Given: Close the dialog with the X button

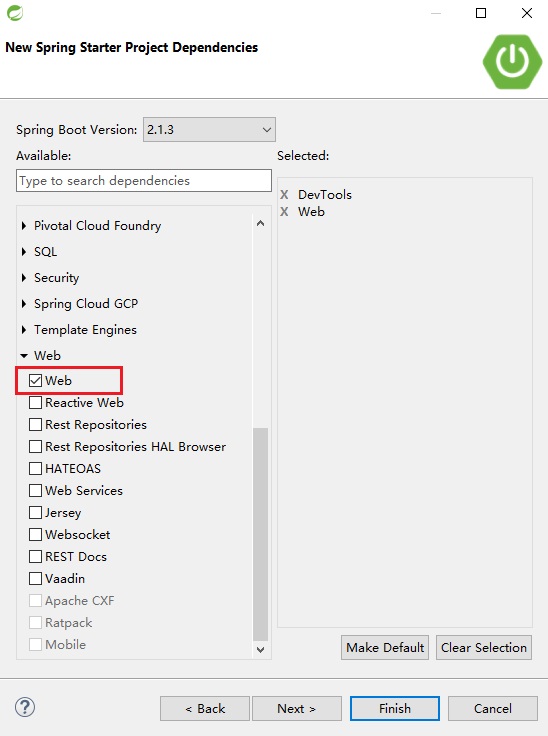Looking at the screenshot, I should click(x=527, y=13).
